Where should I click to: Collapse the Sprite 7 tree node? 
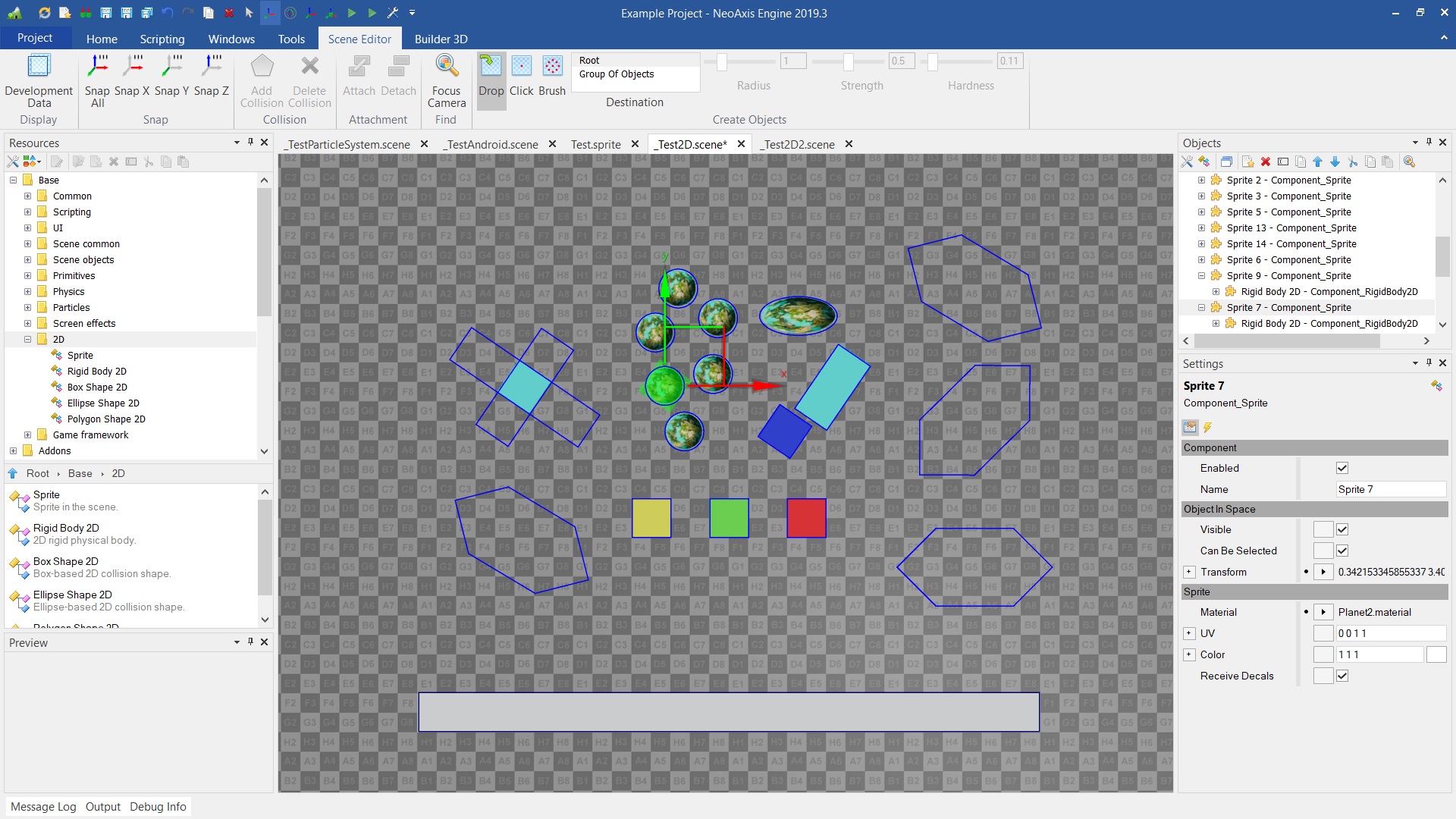pyautogui.click(x=1201, y=307)
